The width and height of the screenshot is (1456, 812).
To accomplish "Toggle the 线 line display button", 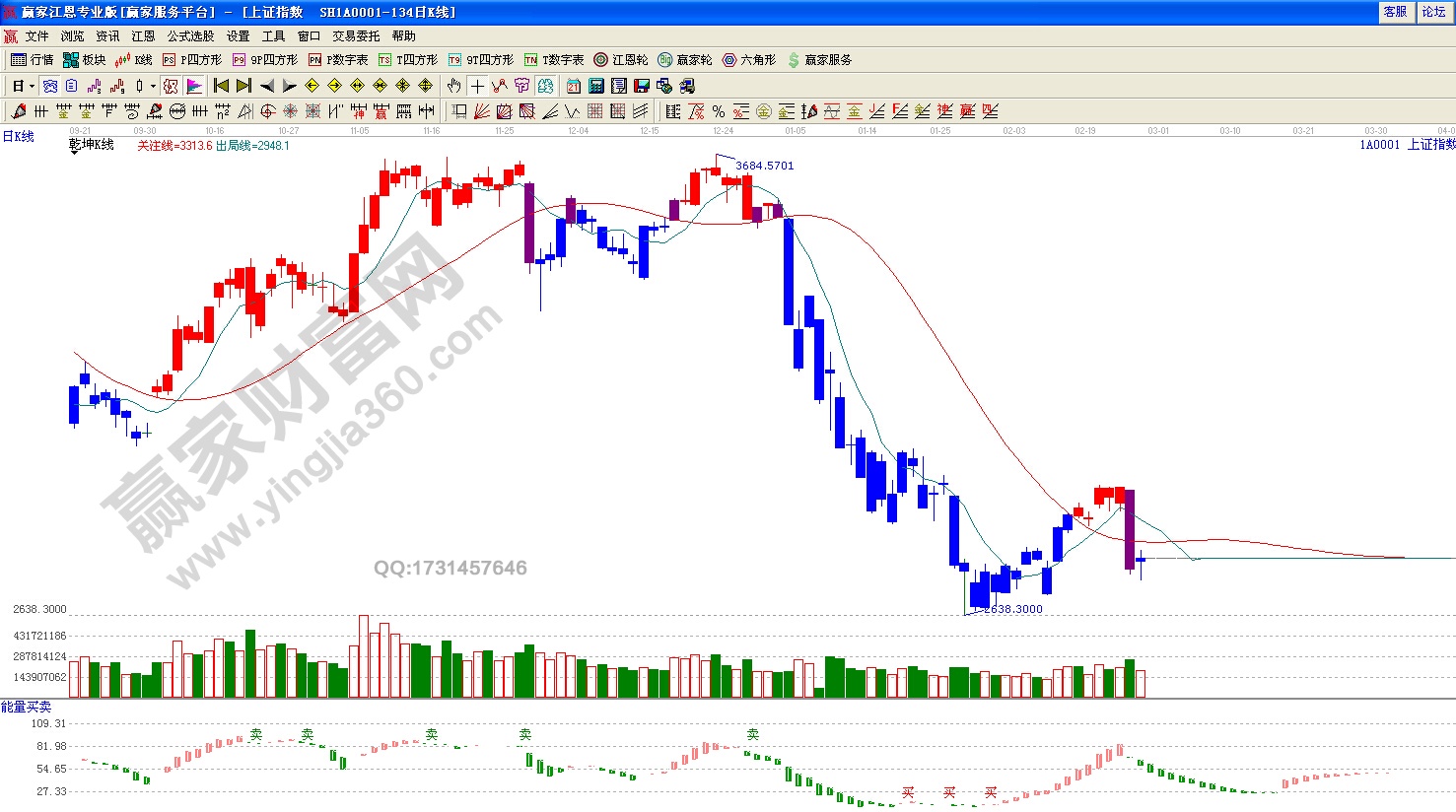I will [x=171, y=86].
